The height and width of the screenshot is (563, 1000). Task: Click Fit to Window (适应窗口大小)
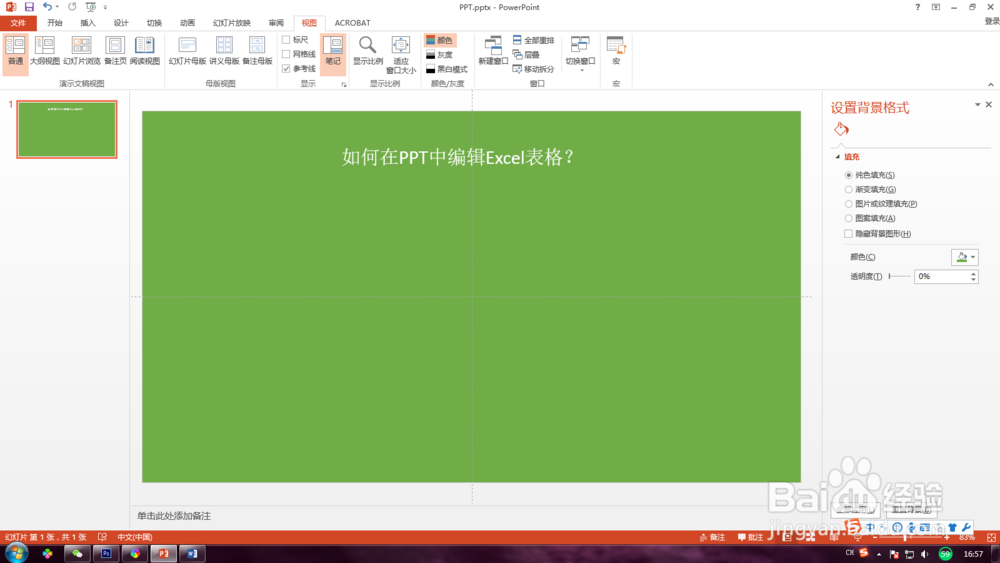(401, 55)
